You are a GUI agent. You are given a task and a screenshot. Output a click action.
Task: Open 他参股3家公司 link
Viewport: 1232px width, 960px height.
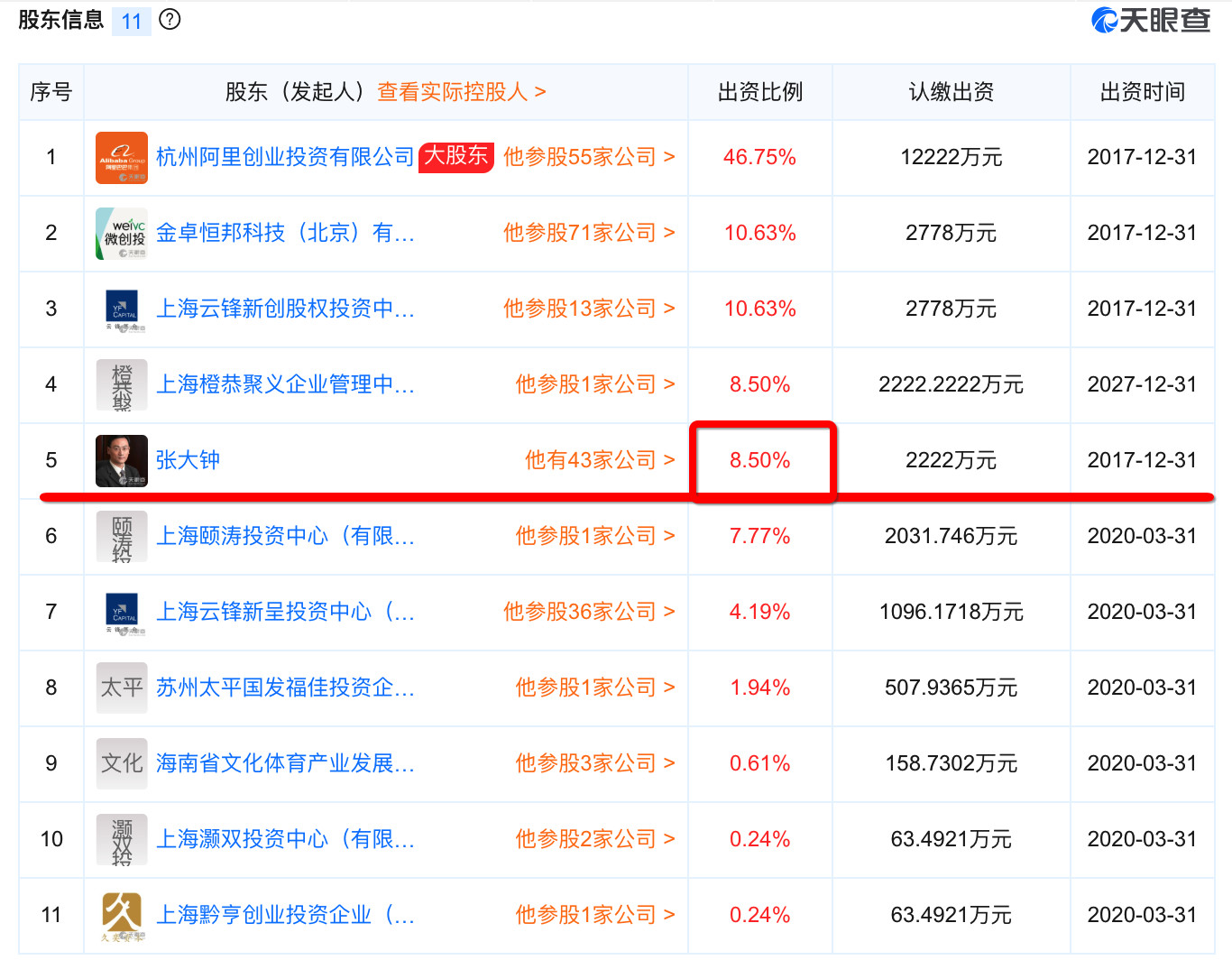(595, 763)
